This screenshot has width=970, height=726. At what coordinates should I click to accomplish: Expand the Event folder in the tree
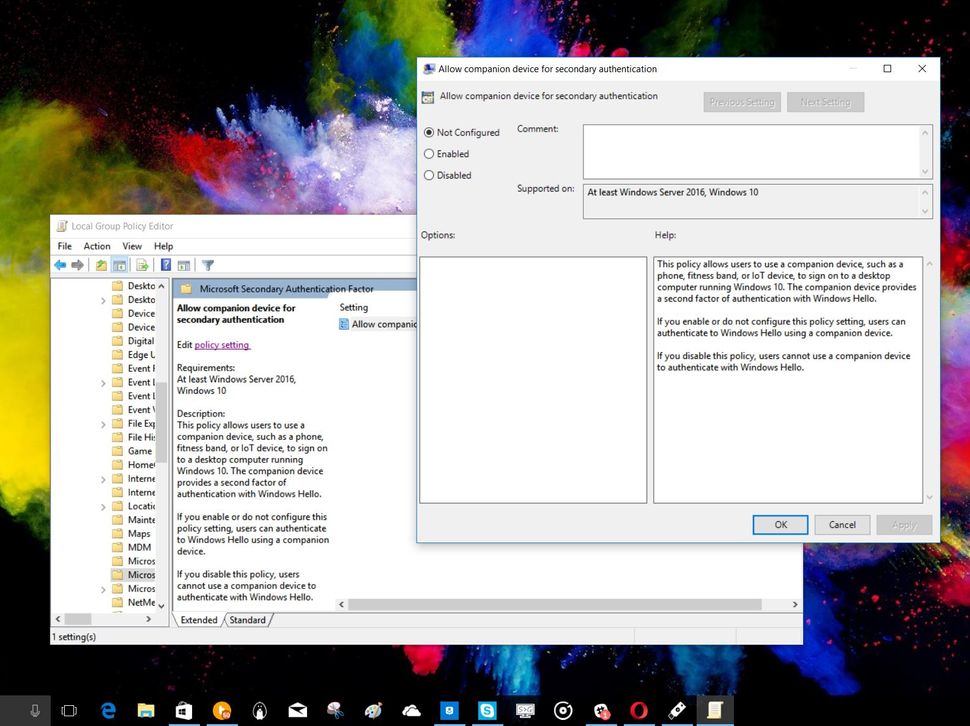(104, 383)
